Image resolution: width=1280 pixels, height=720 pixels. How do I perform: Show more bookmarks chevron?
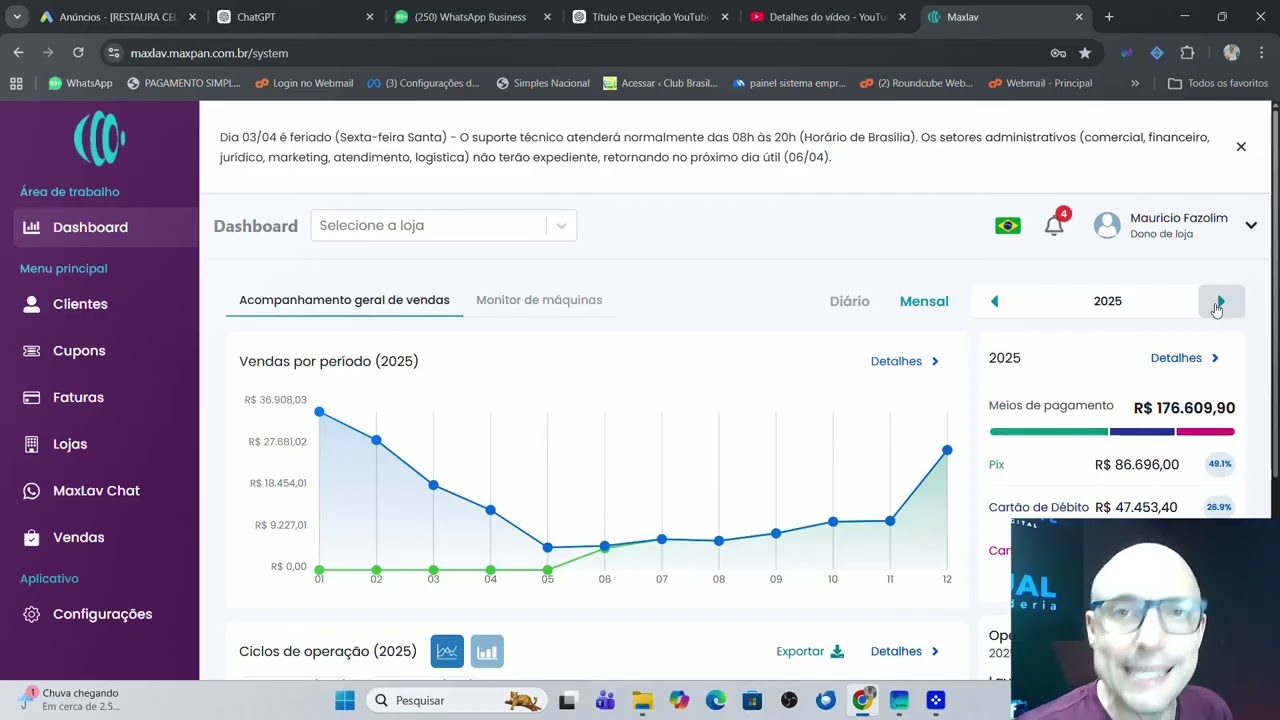(1135, 83)
